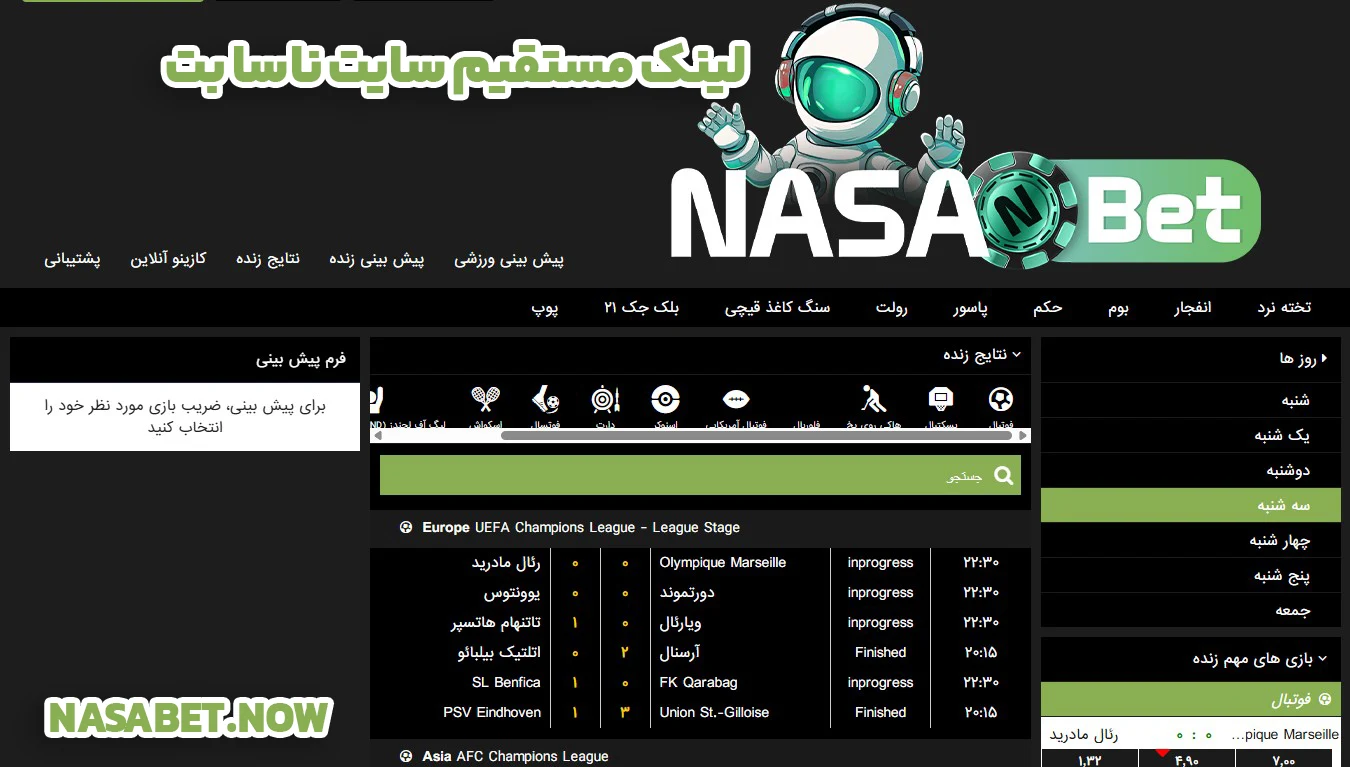This screenshot has width=1350, height=767.
Task: Select the American football sport icon
Action: click(x=736, y=401)
